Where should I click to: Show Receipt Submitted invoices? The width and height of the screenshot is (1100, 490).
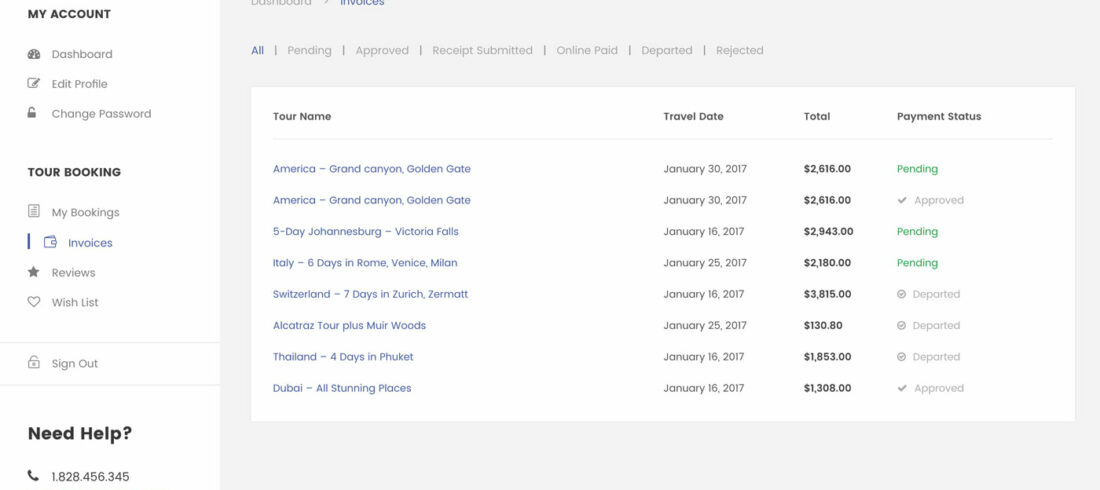(x=482, y=50)
